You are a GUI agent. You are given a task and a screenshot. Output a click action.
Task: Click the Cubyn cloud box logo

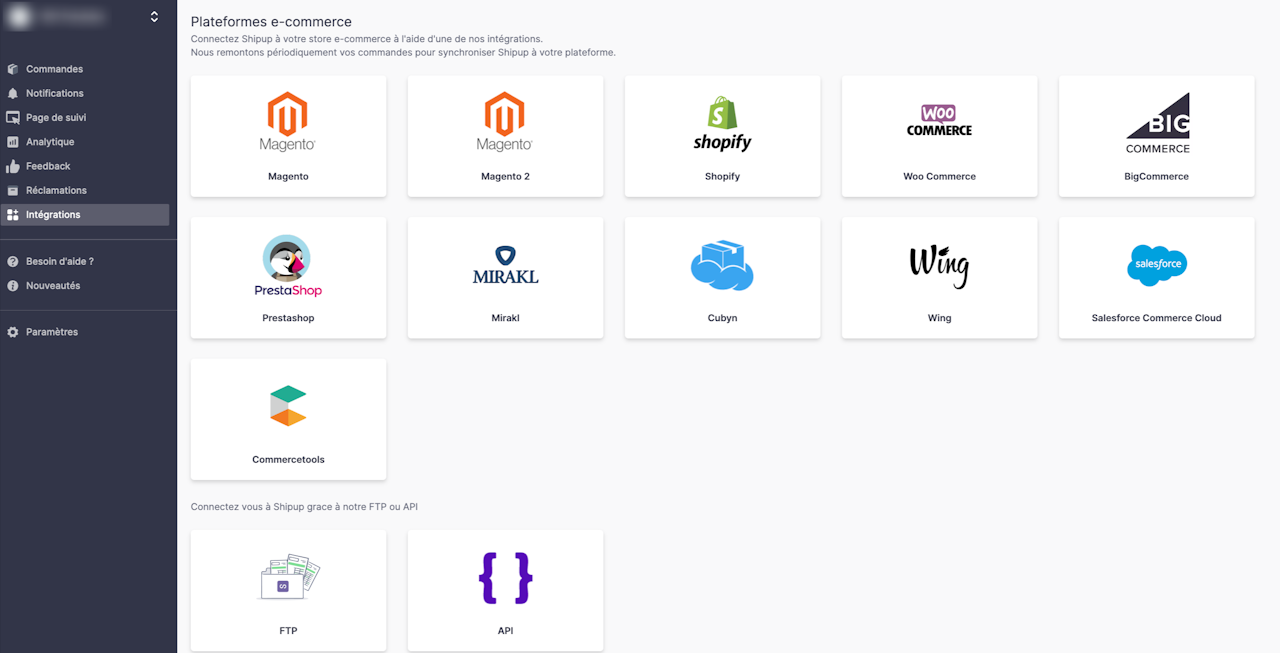(722, 265)
